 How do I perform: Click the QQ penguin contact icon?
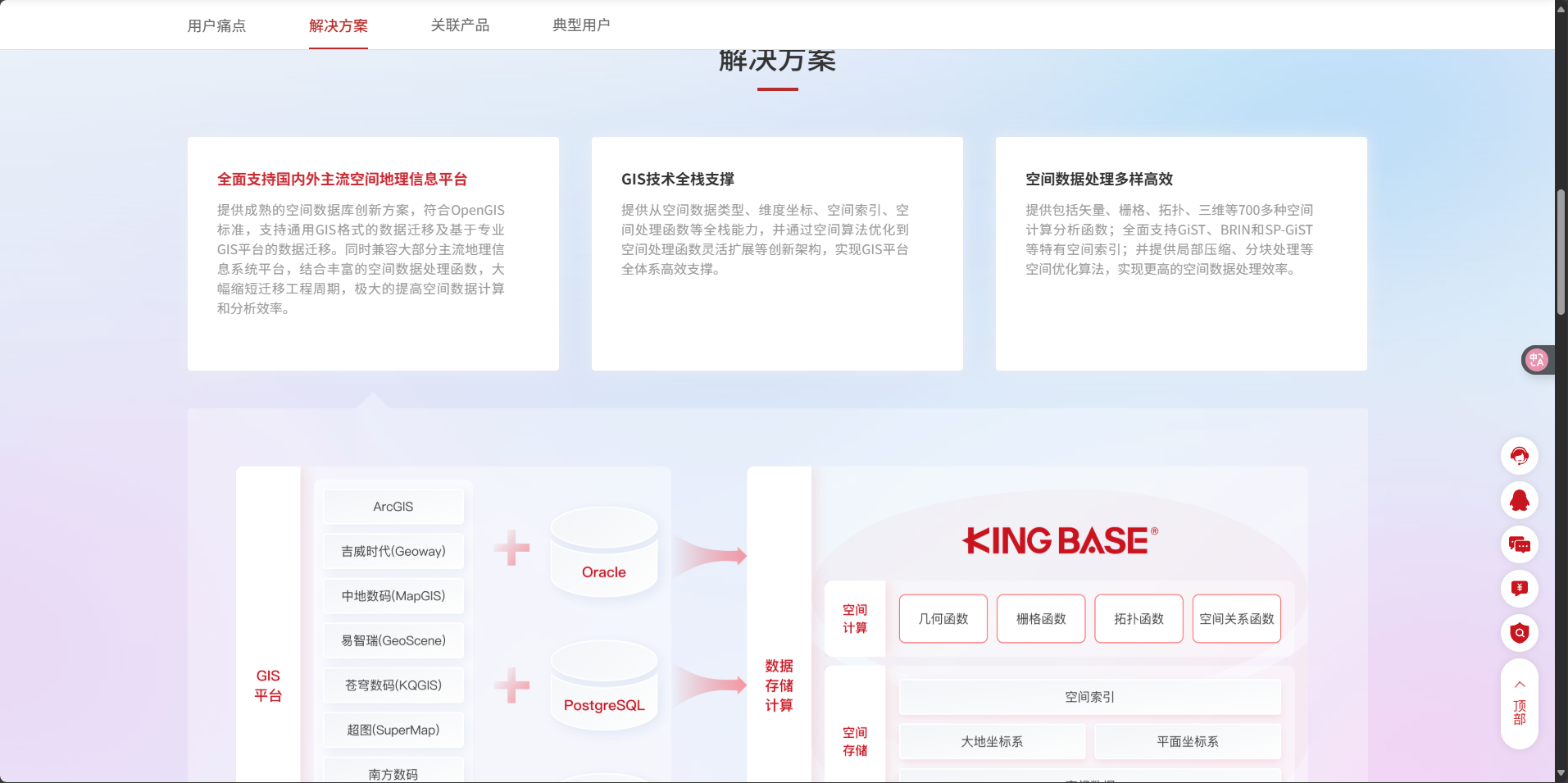pyautogui.click(x=1519, y=500)
